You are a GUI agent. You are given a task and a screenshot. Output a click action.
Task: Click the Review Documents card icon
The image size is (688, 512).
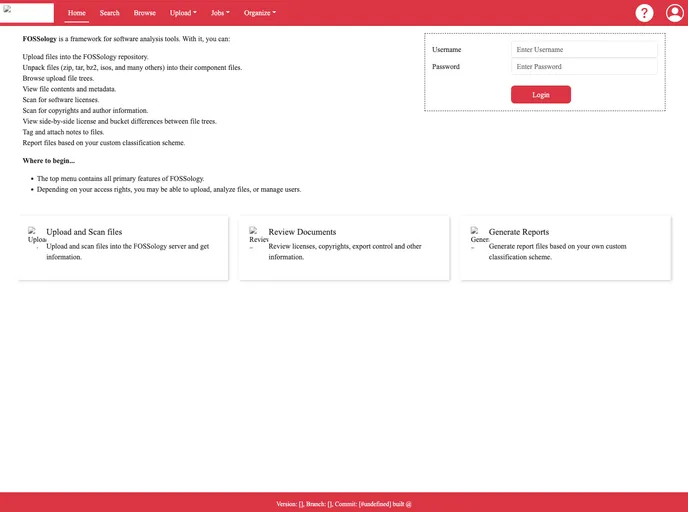point(258,237)
